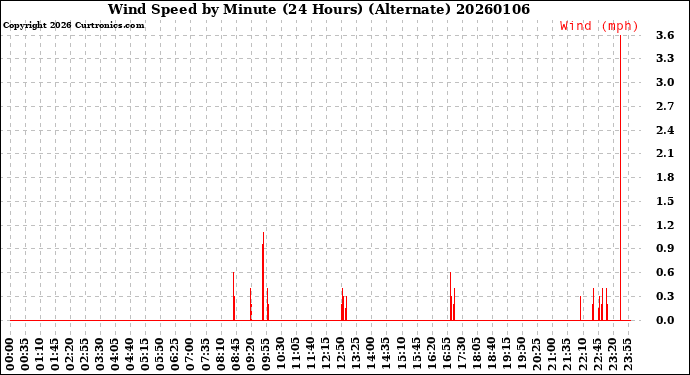Click the 18:40 time axis label

point(491,355)
